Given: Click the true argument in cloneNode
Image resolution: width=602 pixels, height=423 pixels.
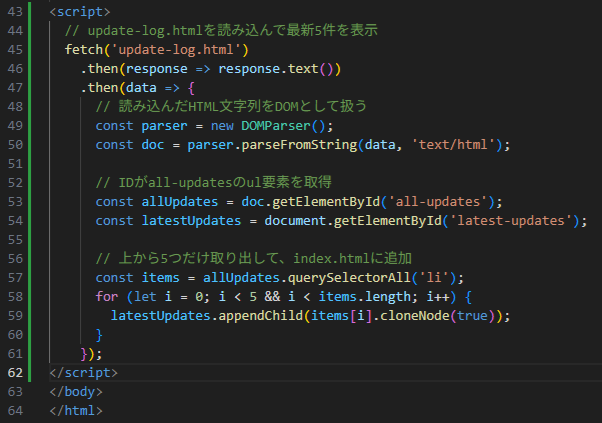Looking at the screenshot, I should point(472,316).
